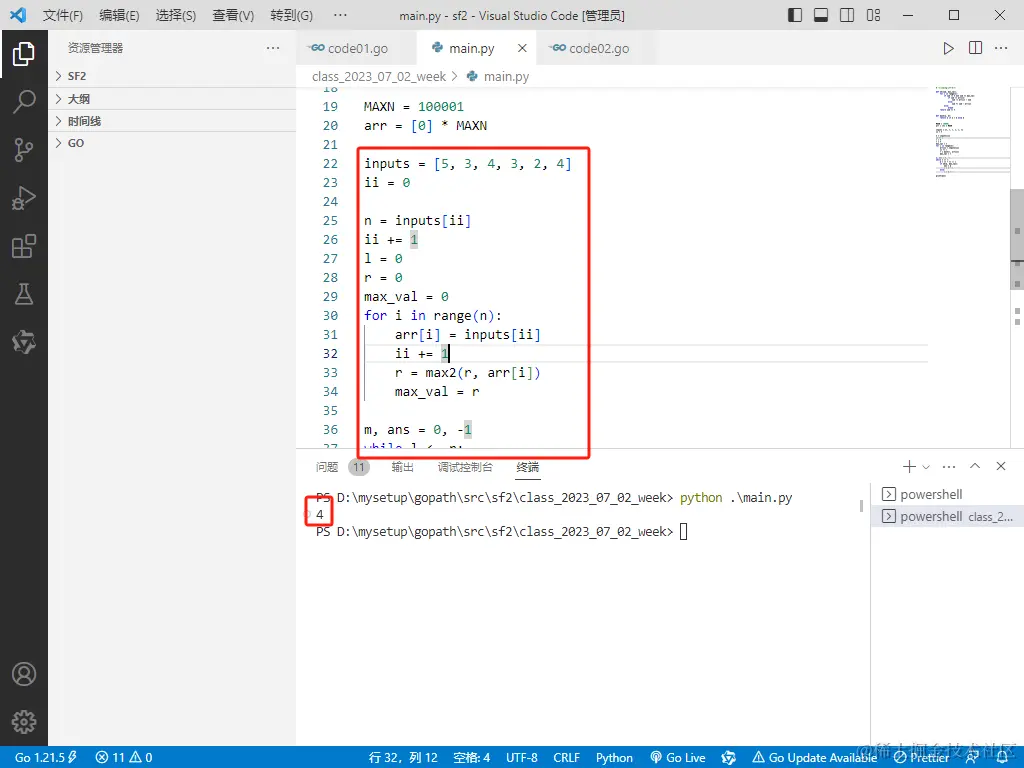This screenshot has width=1024, height=768.
Task: Open the 编辑(E) menu
Action: tap(120, 15)
